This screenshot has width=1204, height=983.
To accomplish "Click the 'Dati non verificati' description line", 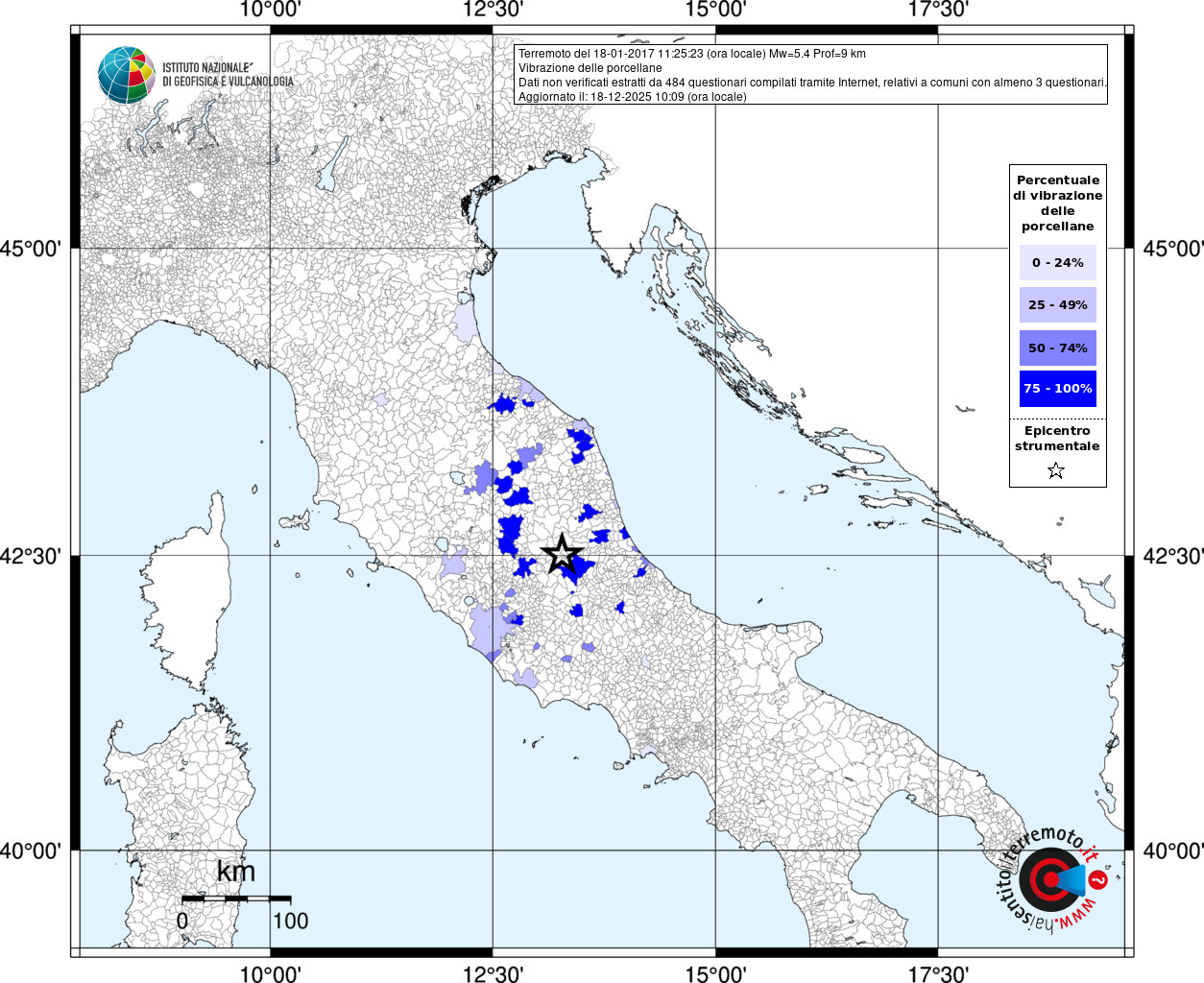I will (x=812, y=83).
